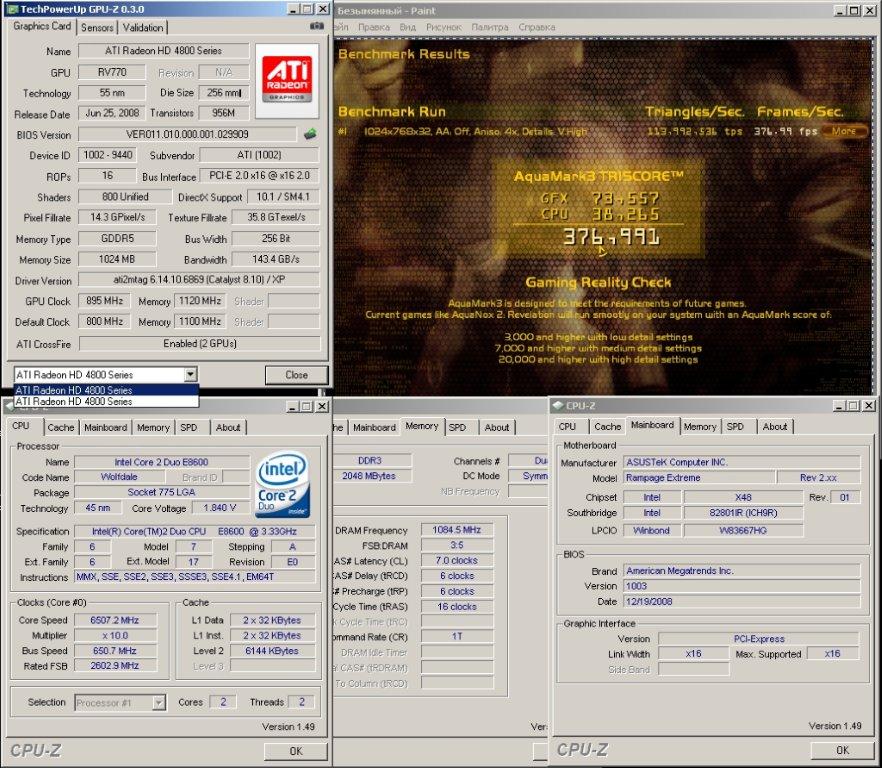Image resolution: width=882 pixels, height=768 pixels.
Task: Click the camera screenshot icon in GPU-Z
Action: pyautogui.click(x=317, y=26)
